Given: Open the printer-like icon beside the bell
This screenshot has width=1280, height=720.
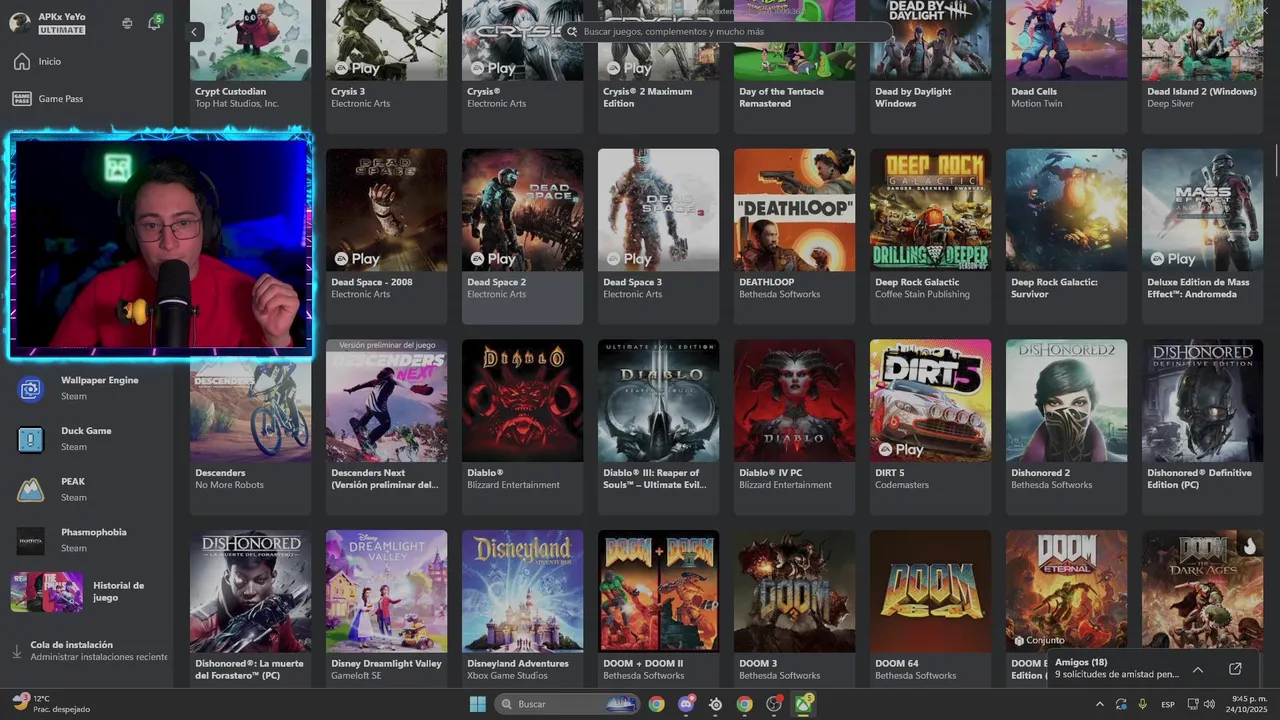Looking at the screenshot, I should coord(127,23).
